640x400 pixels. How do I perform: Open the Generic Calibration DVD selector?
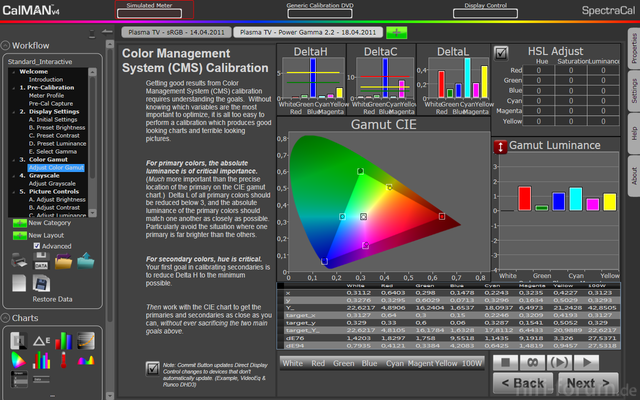click(x=320, y=13)
